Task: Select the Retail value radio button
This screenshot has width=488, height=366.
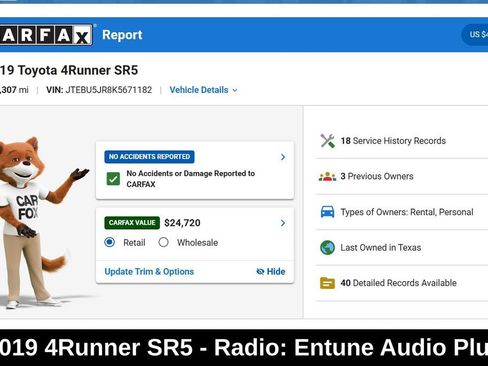Action: 109,242
